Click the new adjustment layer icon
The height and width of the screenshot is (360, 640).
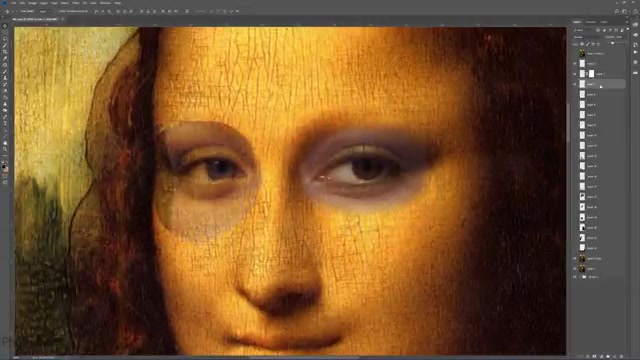pyautogui.click(x=601, y=356)
